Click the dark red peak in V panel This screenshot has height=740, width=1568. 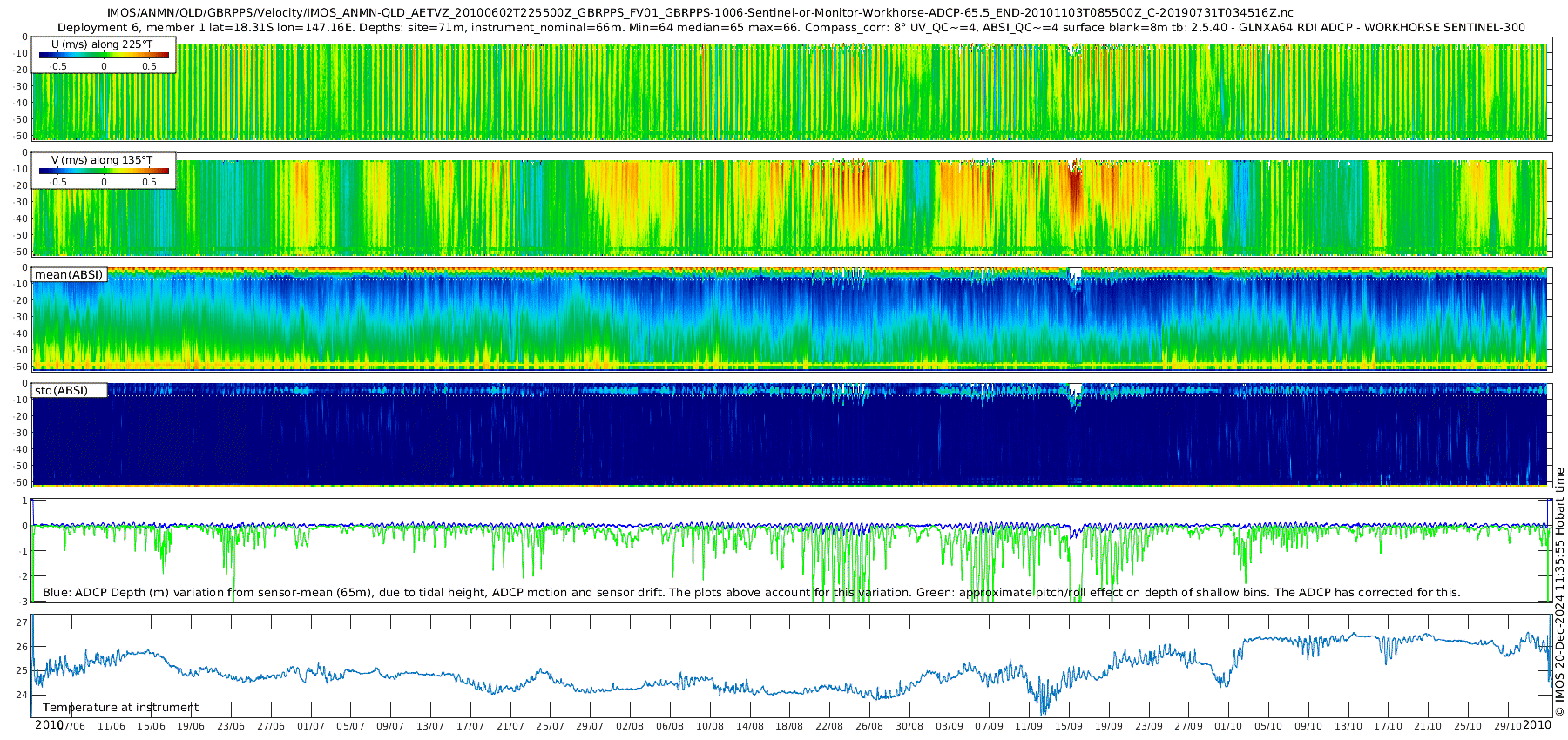click(1075, 190)
